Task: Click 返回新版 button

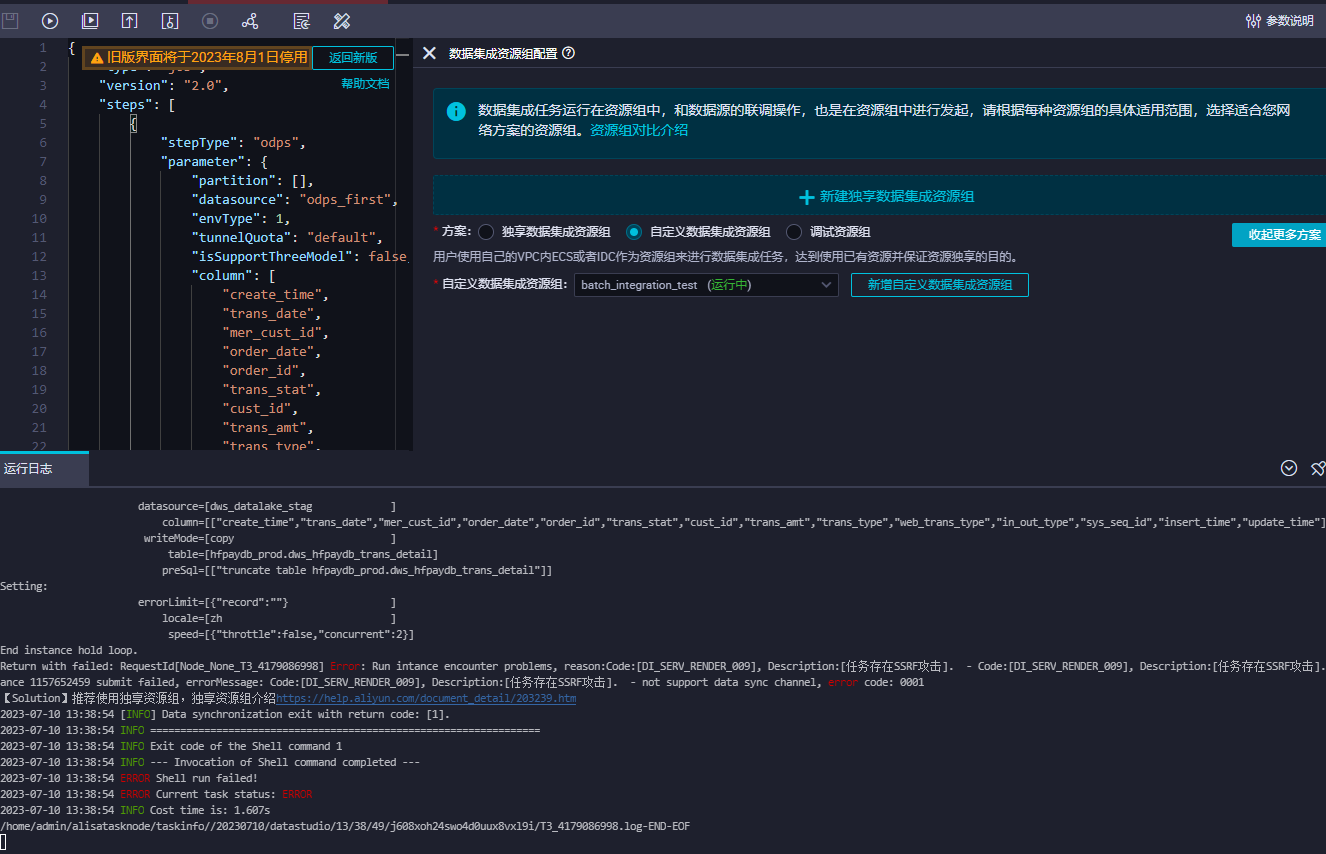Action: point(353,58)
